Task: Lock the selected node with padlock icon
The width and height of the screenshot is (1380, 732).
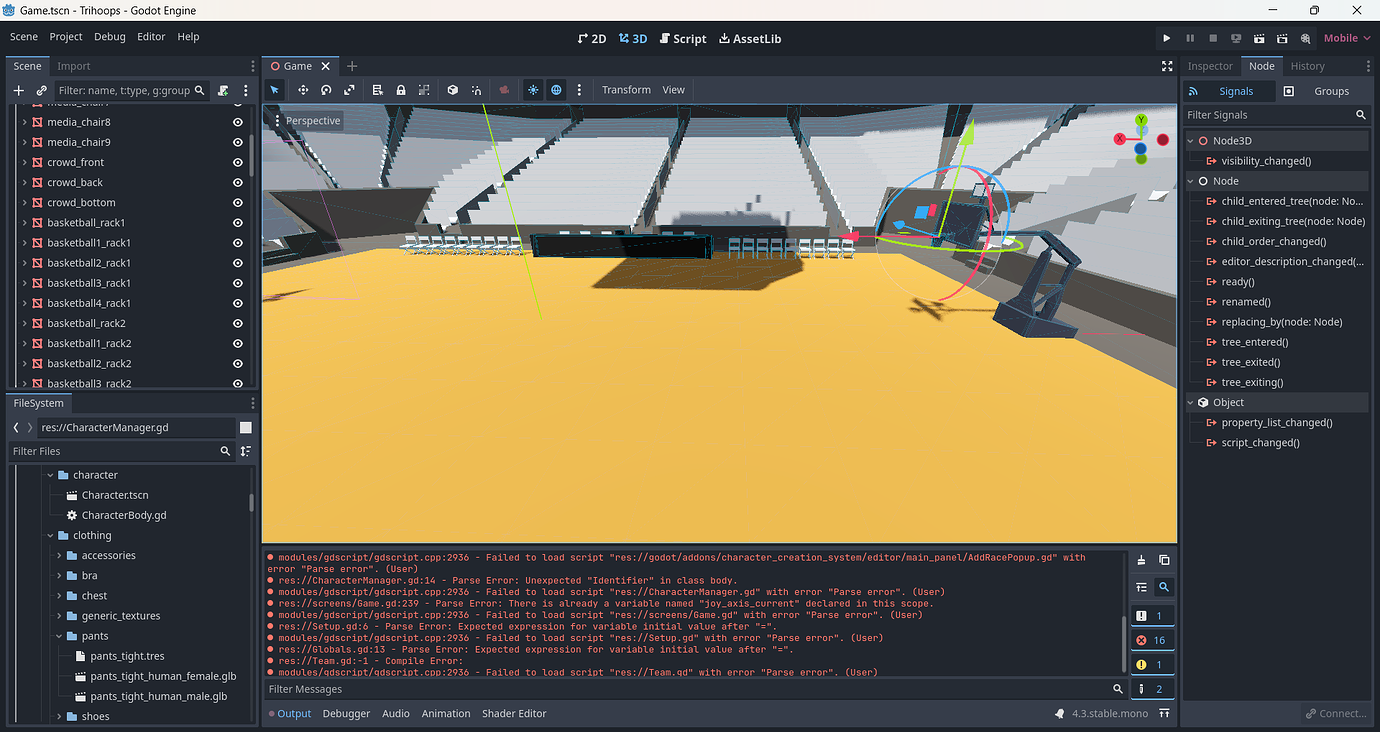Action: pos(401,90)
